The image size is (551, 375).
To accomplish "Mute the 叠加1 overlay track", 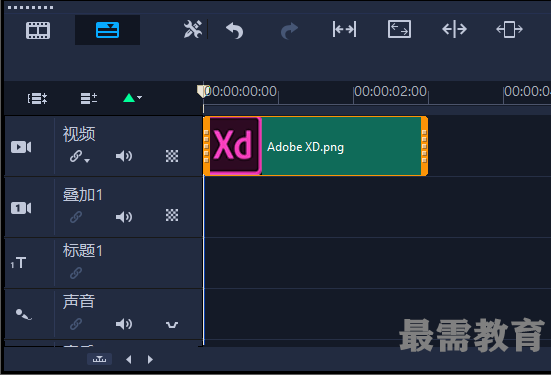I will point(124,217).
